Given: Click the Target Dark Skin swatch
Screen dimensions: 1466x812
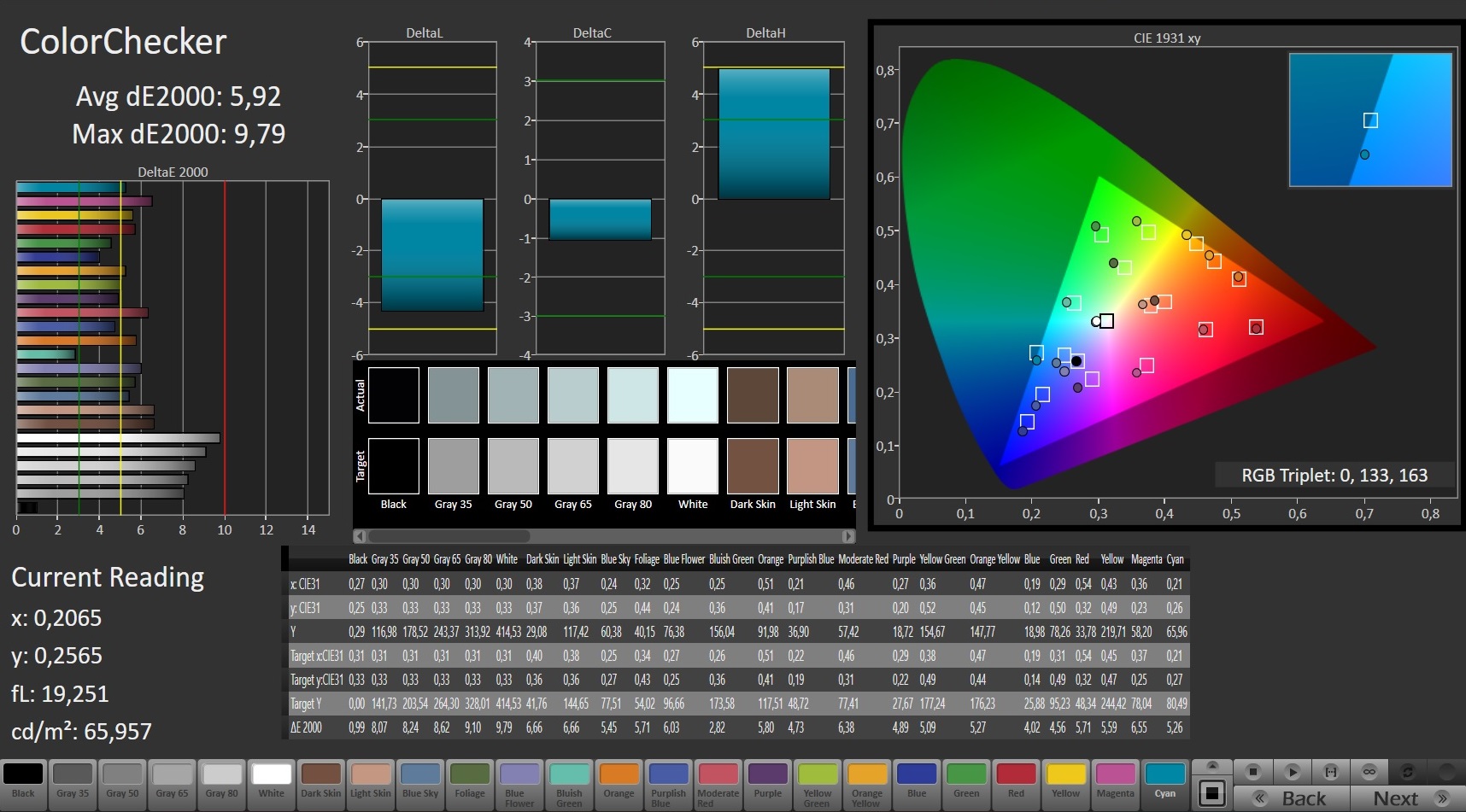Looking at the screenshot, I should [x=753, y=466].
